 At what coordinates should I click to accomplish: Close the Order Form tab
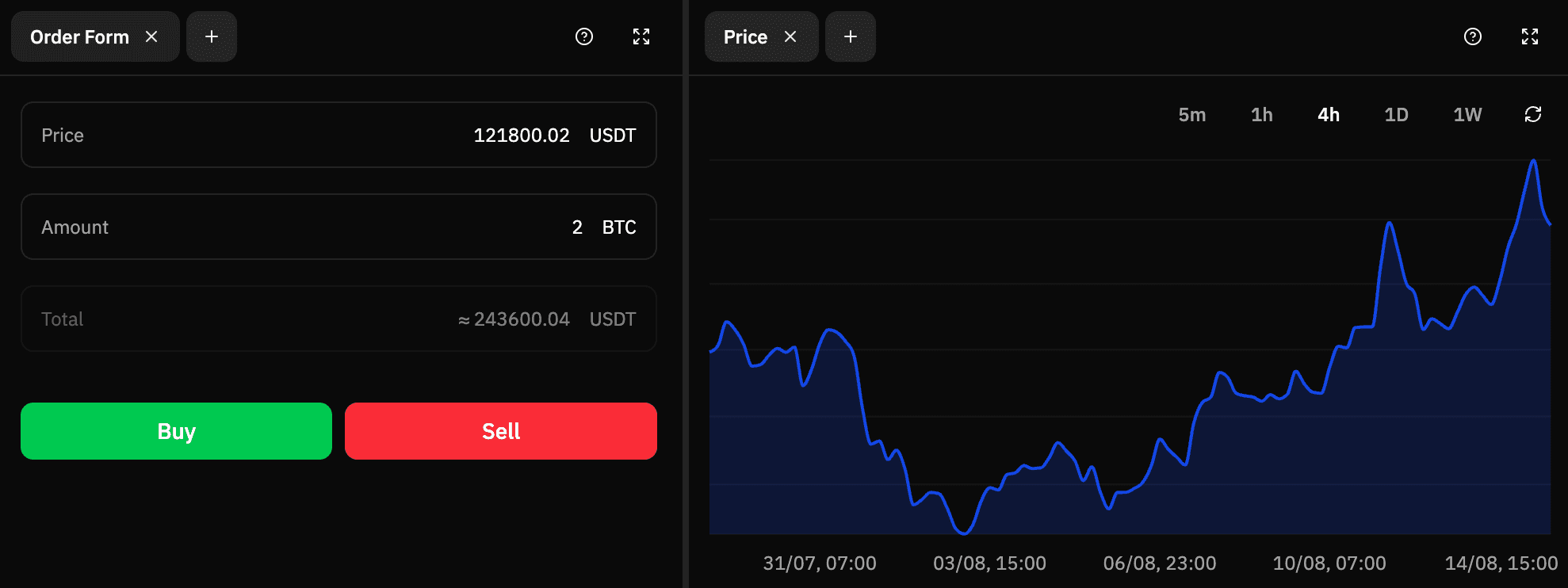[x=151, y=37]
